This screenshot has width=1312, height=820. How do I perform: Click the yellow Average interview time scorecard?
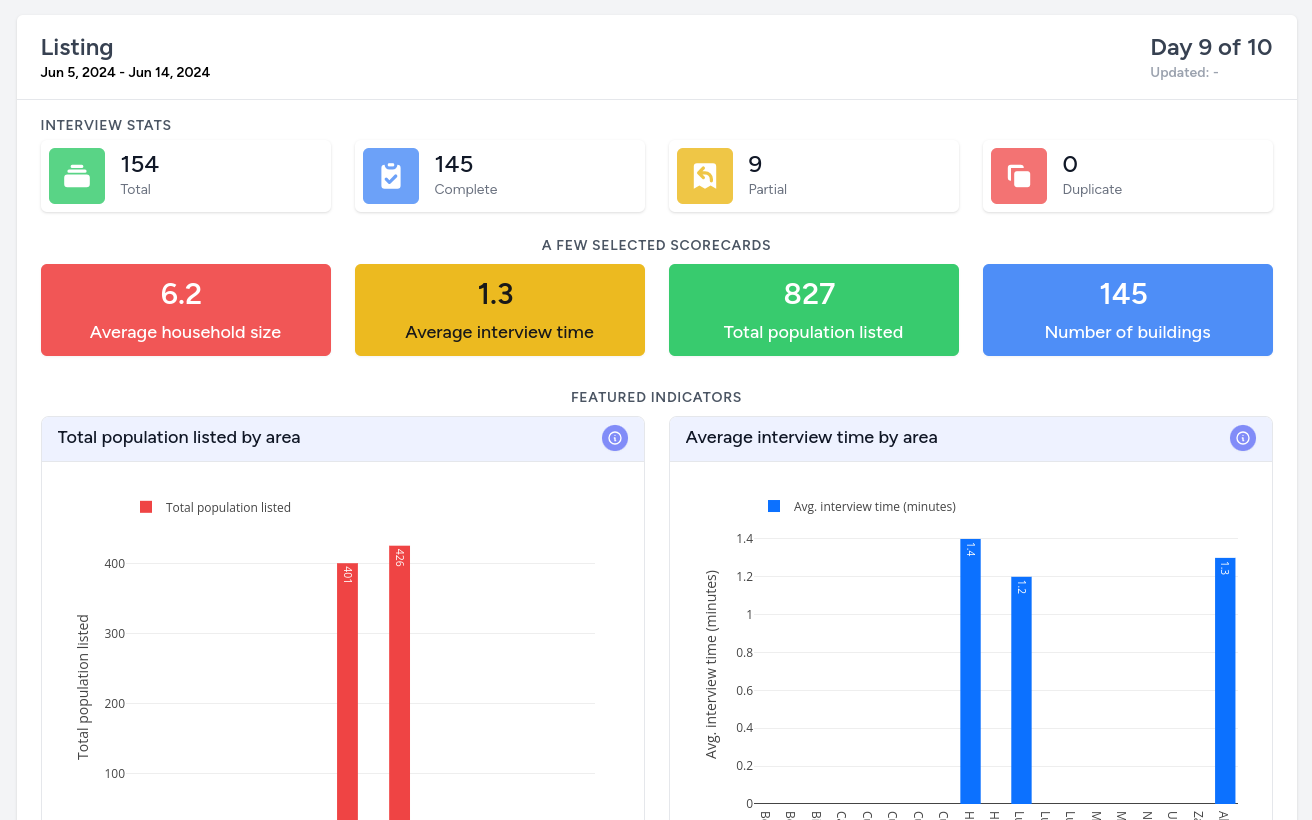pos(499,310)
